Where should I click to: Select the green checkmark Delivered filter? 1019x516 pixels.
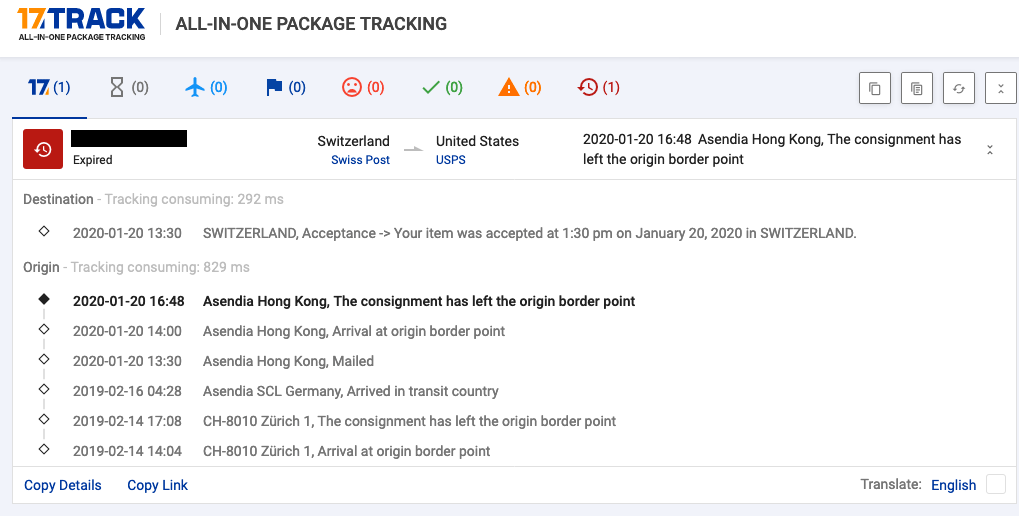click(441, 88)
